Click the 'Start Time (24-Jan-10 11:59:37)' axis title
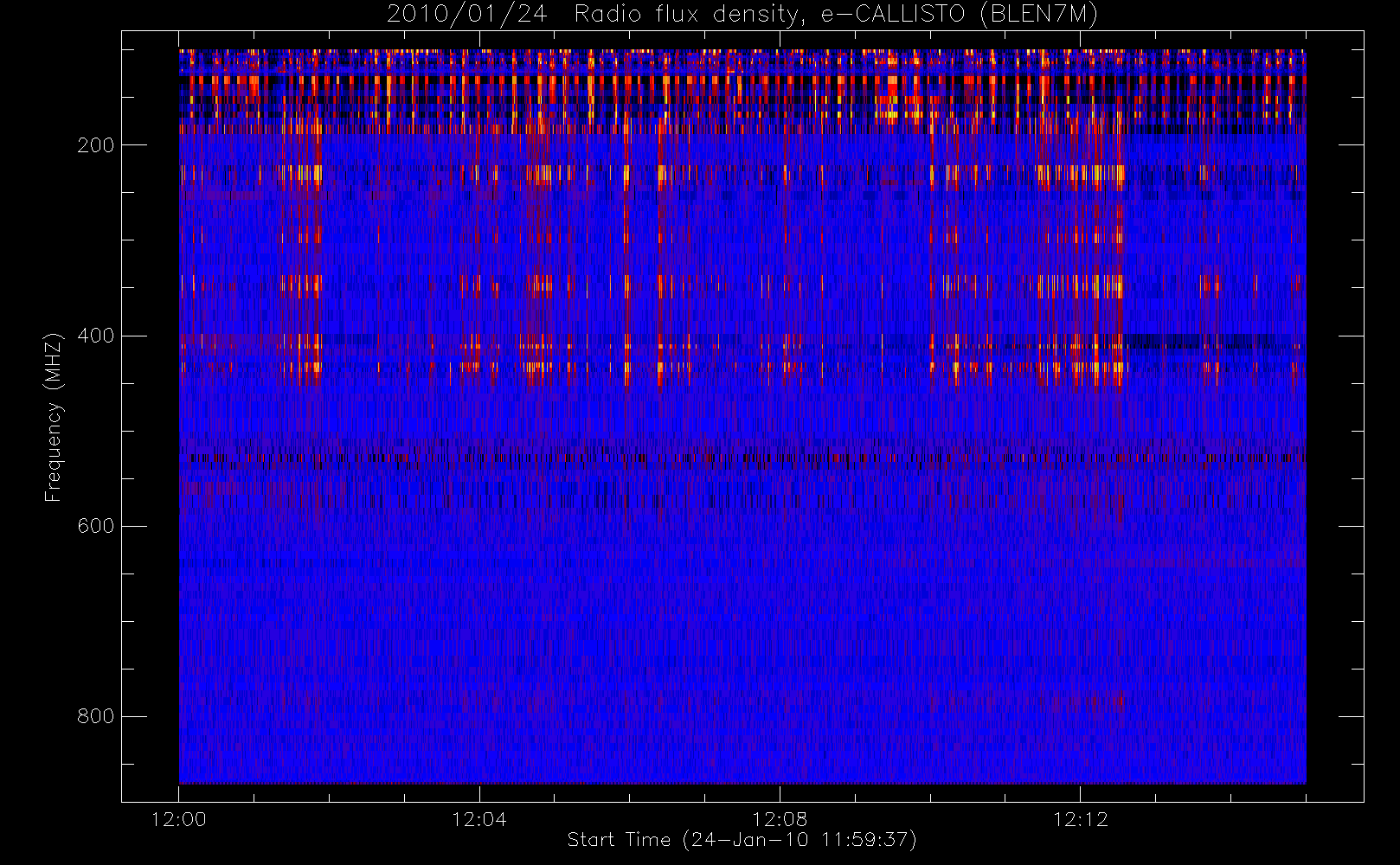This screenshot has height=865, width=1400. coord(742,840)
